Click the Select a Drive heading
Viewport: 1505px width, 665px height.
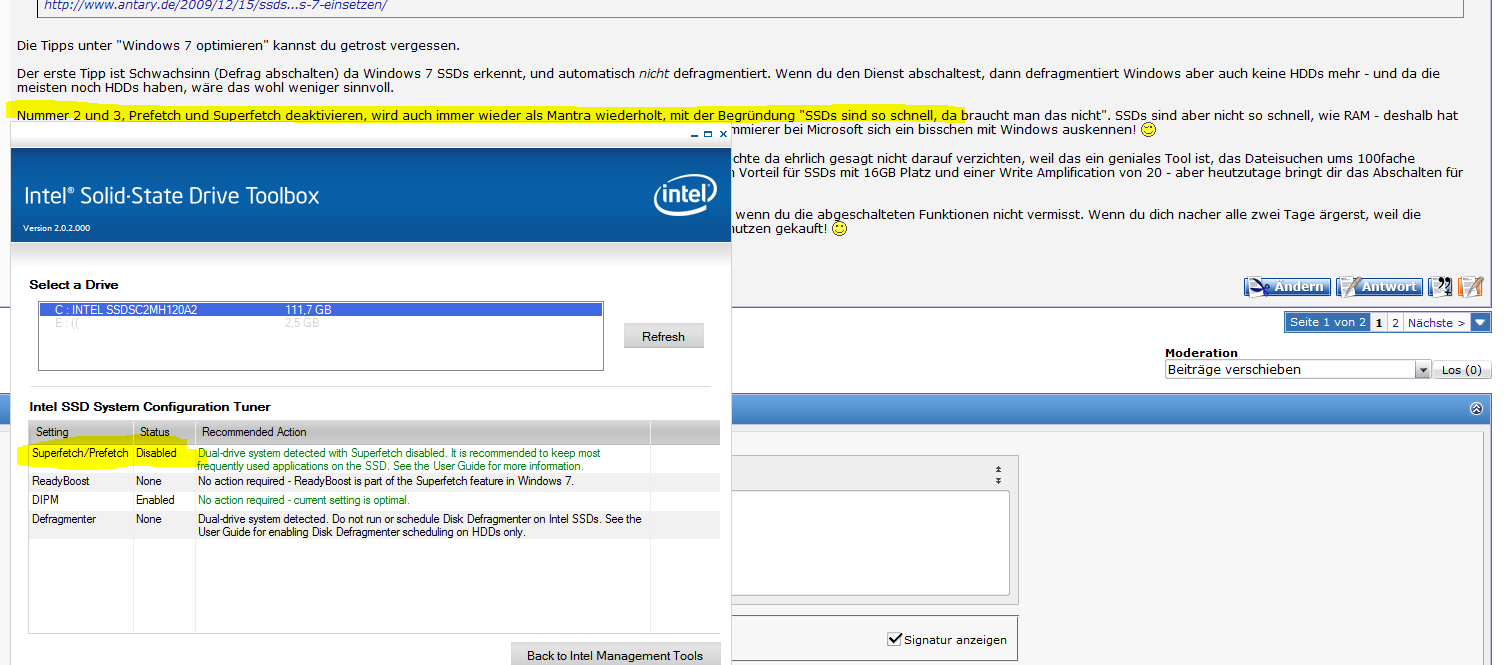coord(74,285)
